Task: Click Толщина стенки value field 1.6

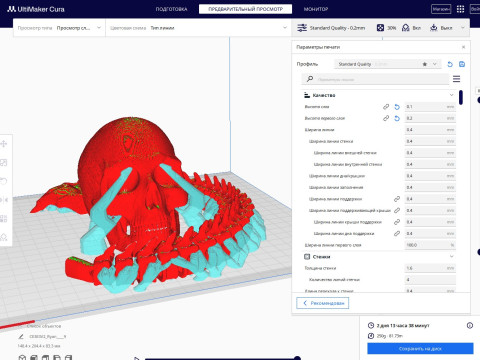Action: [x=430, y=268]
